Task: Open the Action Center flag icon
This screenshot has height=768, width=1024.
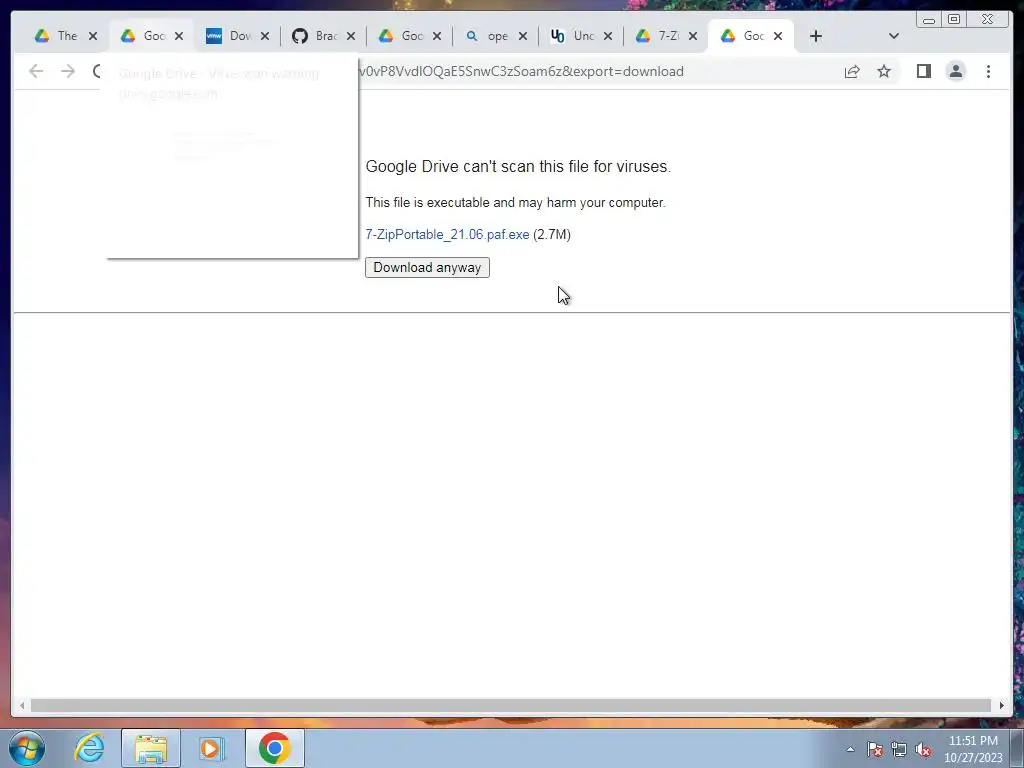Action: [874, 749]
